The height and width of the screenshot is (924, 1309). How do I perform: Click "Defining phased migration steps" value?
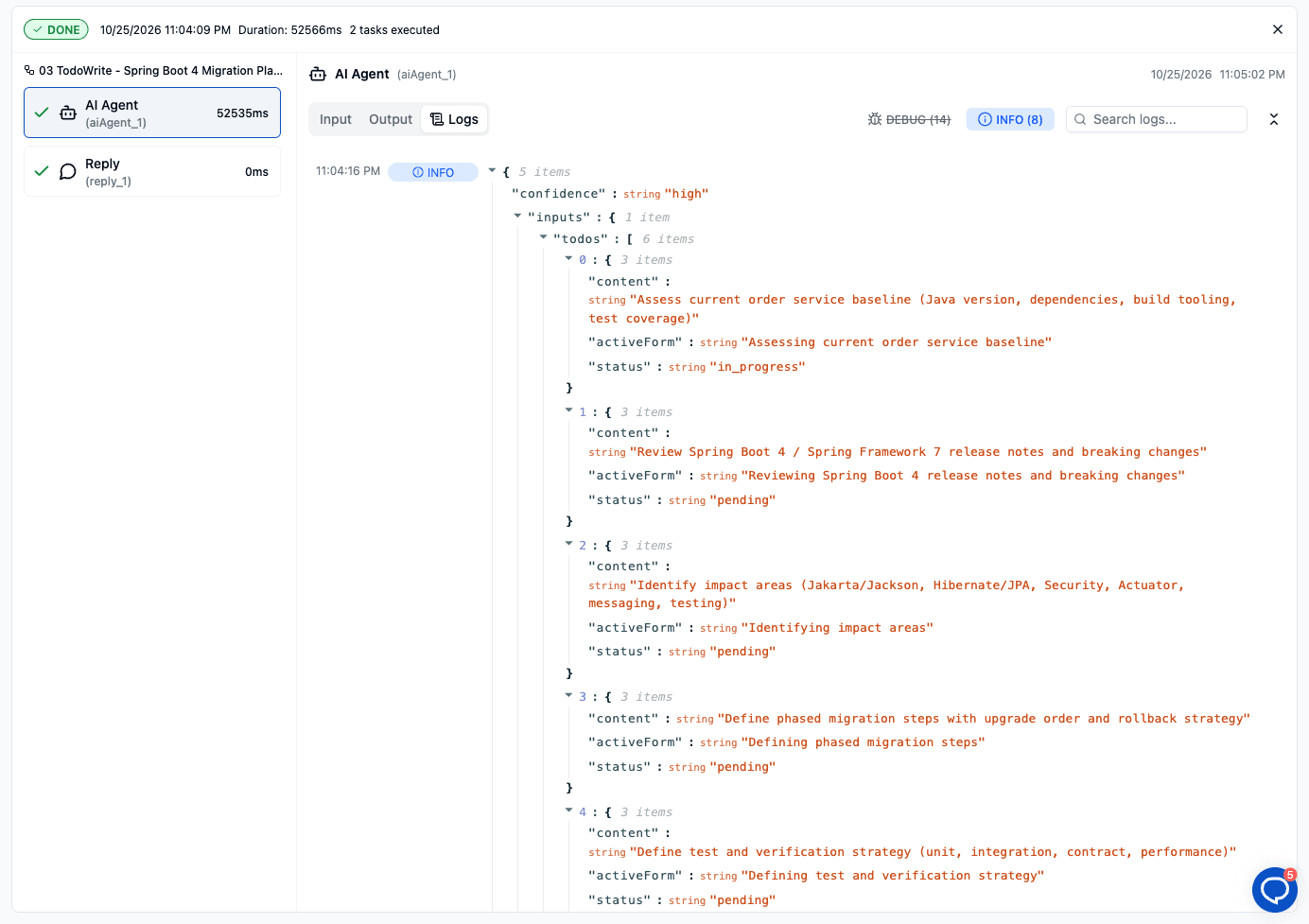coord(864,742)
